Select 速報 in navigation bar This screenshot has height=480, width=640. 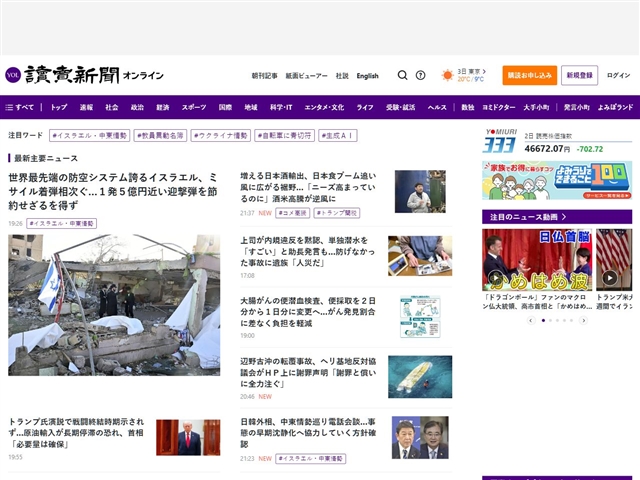click(x=86, y=107)
